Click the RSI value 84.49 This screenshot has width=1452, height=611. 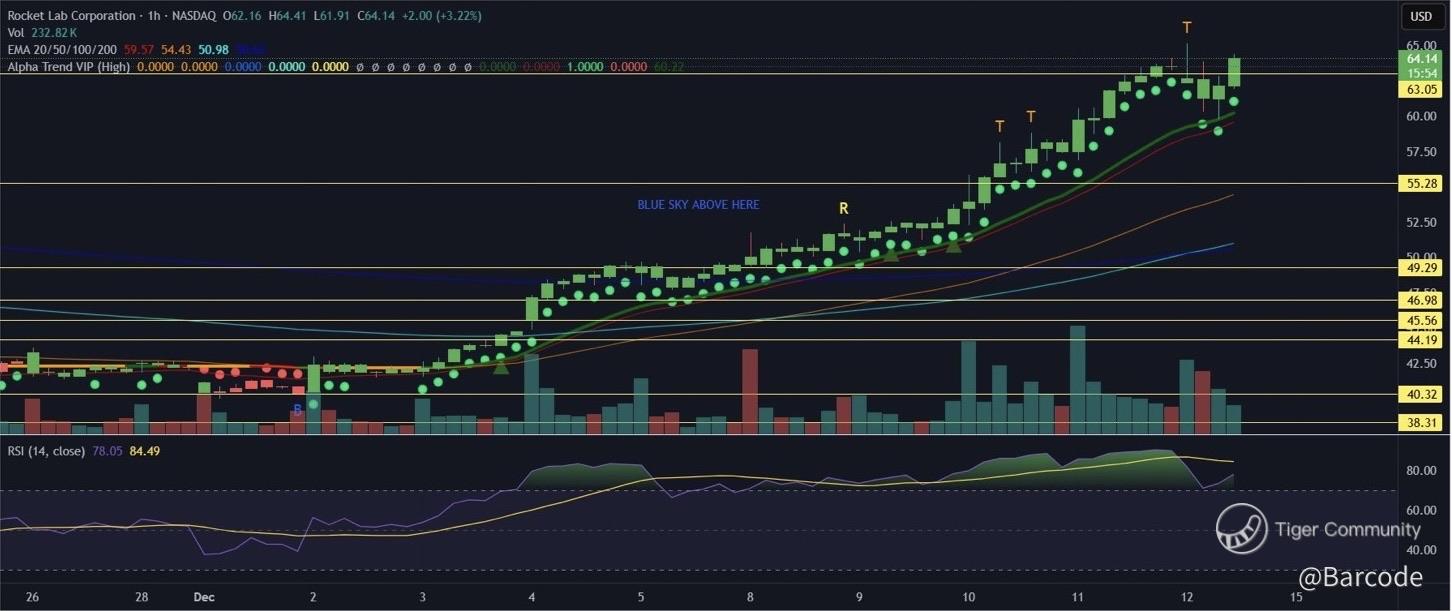[145, 451]
